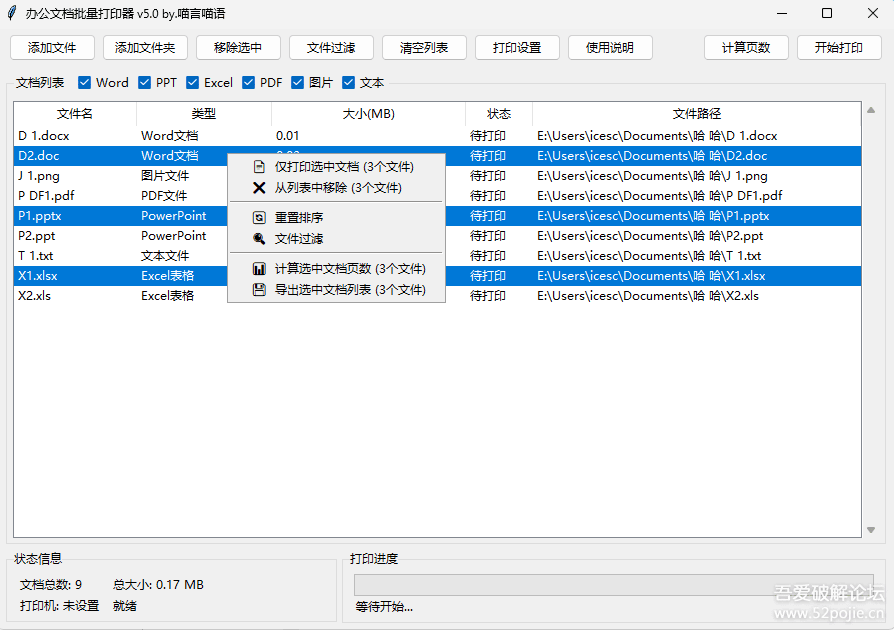894x630 pixels.
Task: Click the print progress bar
Action: pos(613,584)
